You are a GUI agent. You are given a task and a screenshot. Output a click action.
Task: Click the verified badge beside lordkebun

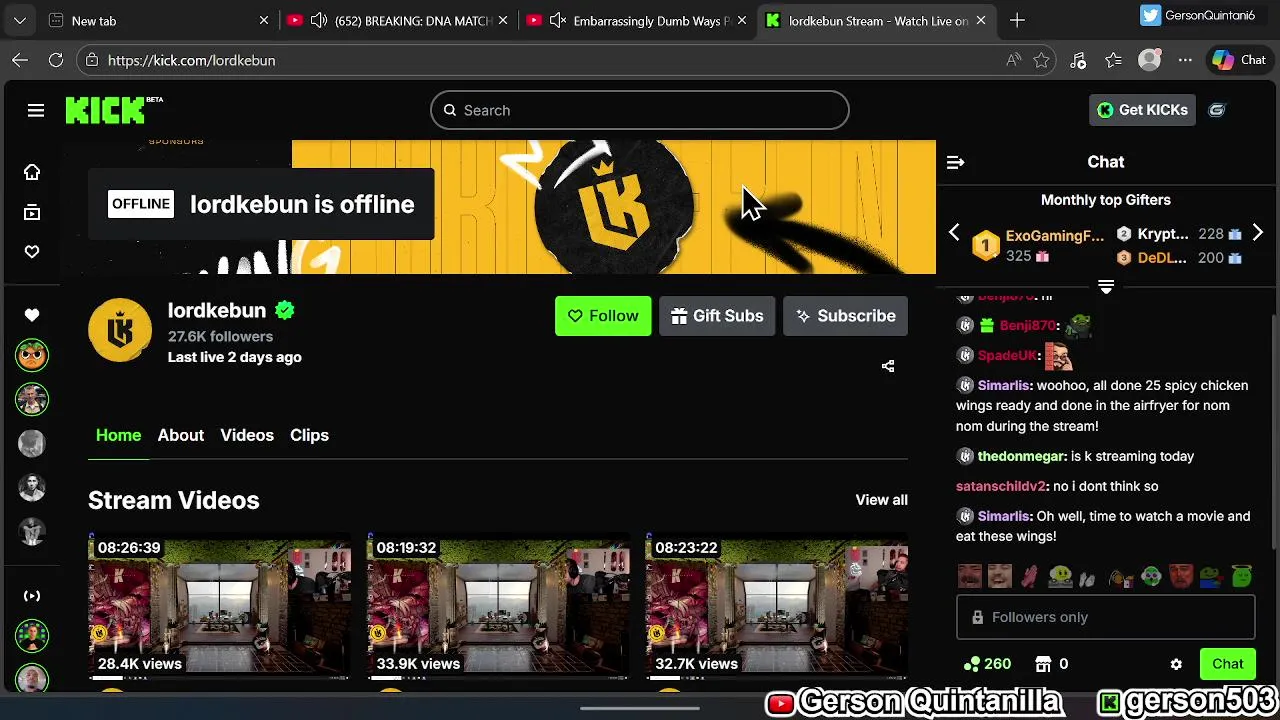pos(285,311)
